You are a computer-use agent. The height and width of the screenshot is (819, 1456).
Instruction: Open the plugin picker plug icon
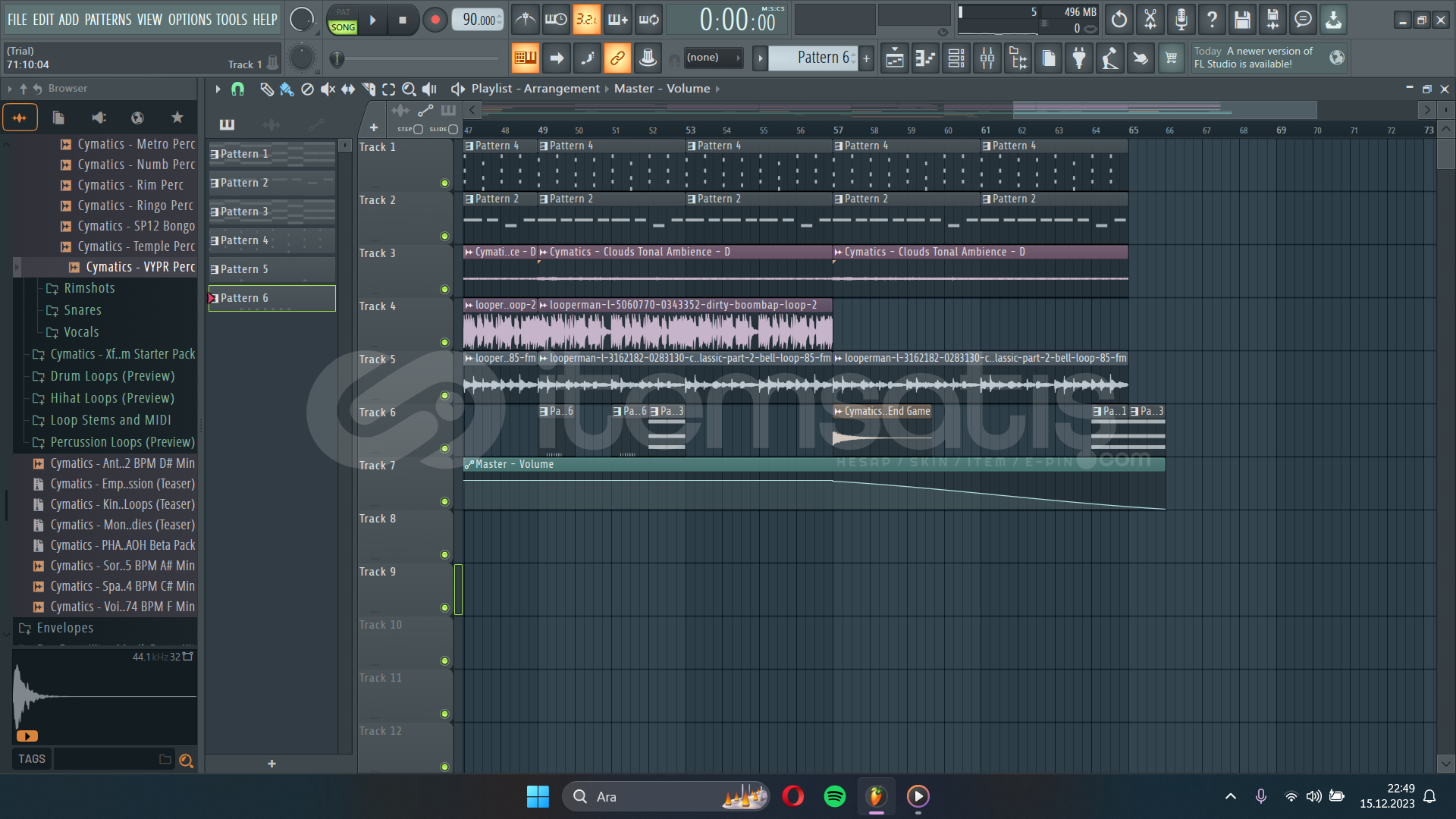tap(1079, 58)
